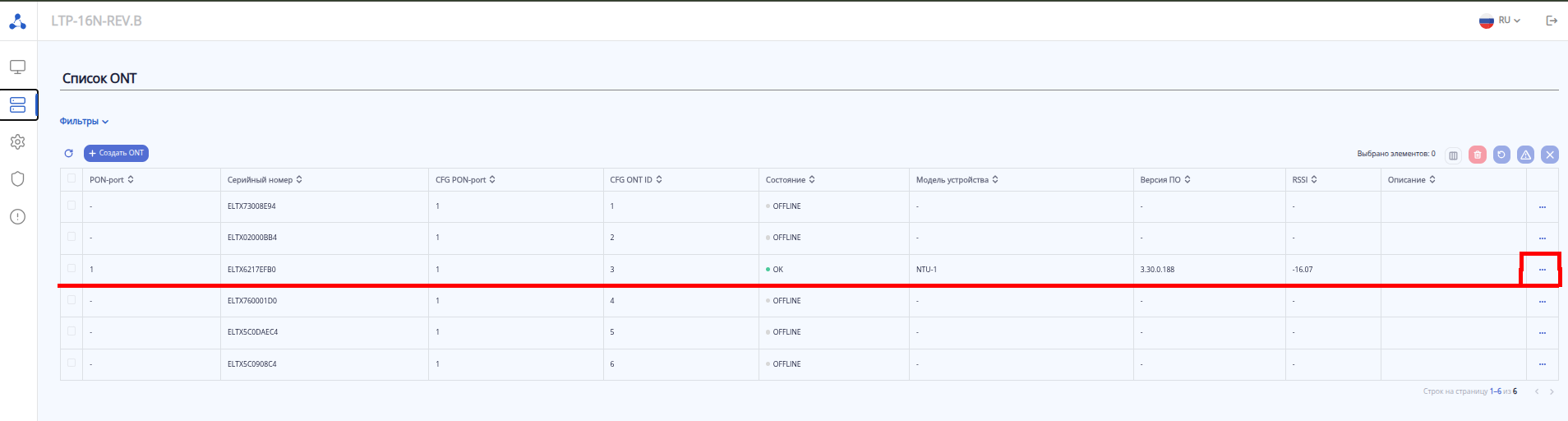Click the alert circle icon in sidebar

click(x=17, y=216)
